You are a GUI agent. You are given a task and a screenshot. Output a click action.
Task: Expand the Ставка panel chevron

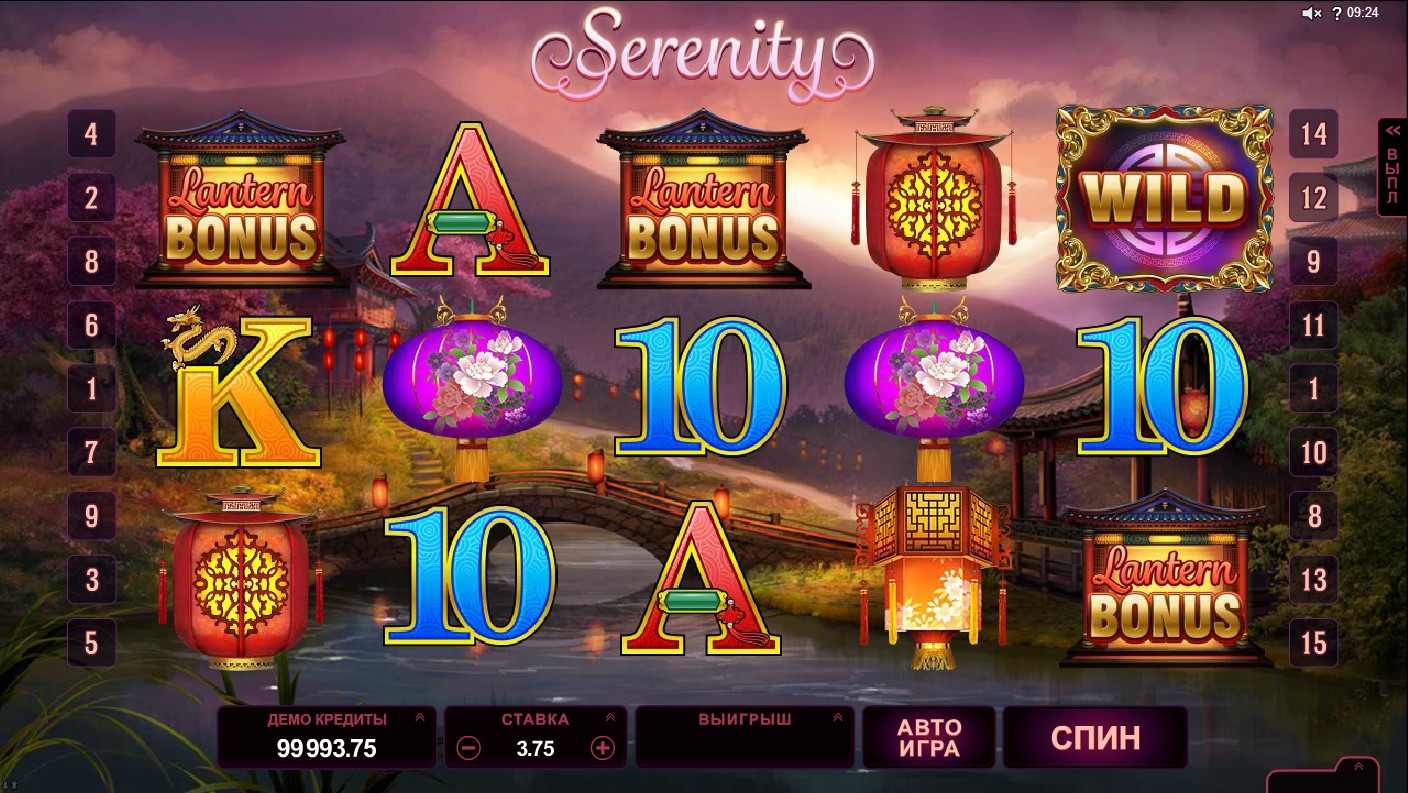pyautogui.click(x=610, y=717)
